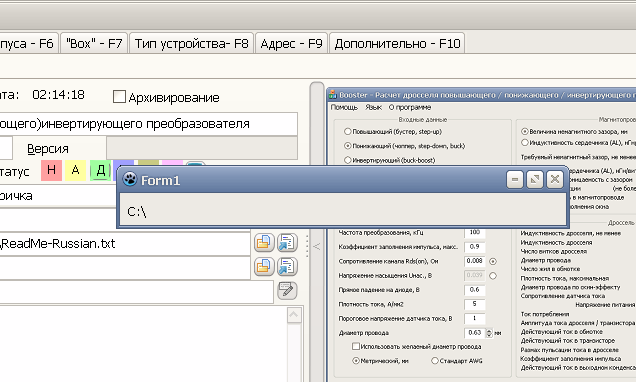Minimize the Form1 window
This screenshot has height=382, width=636.
[x=515, y=179]
